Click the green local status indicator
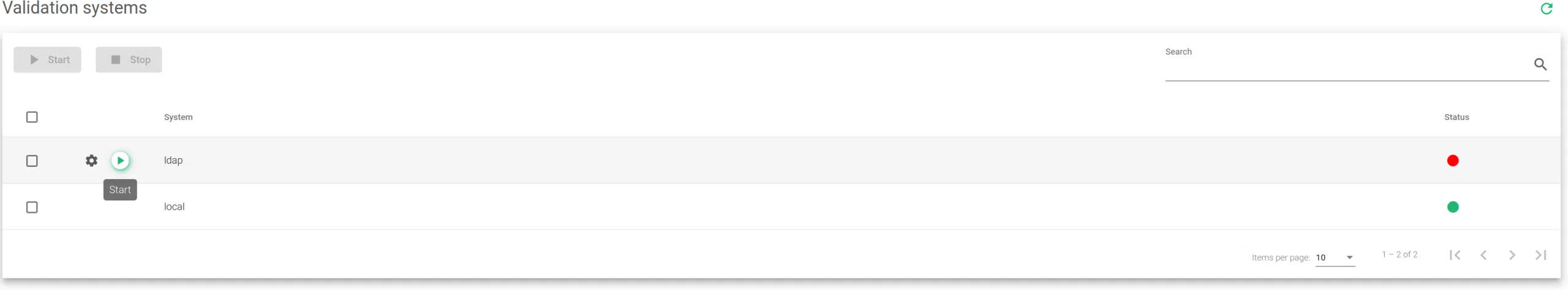Viewport: 1568px width, 290px height. click(1452, 207)
